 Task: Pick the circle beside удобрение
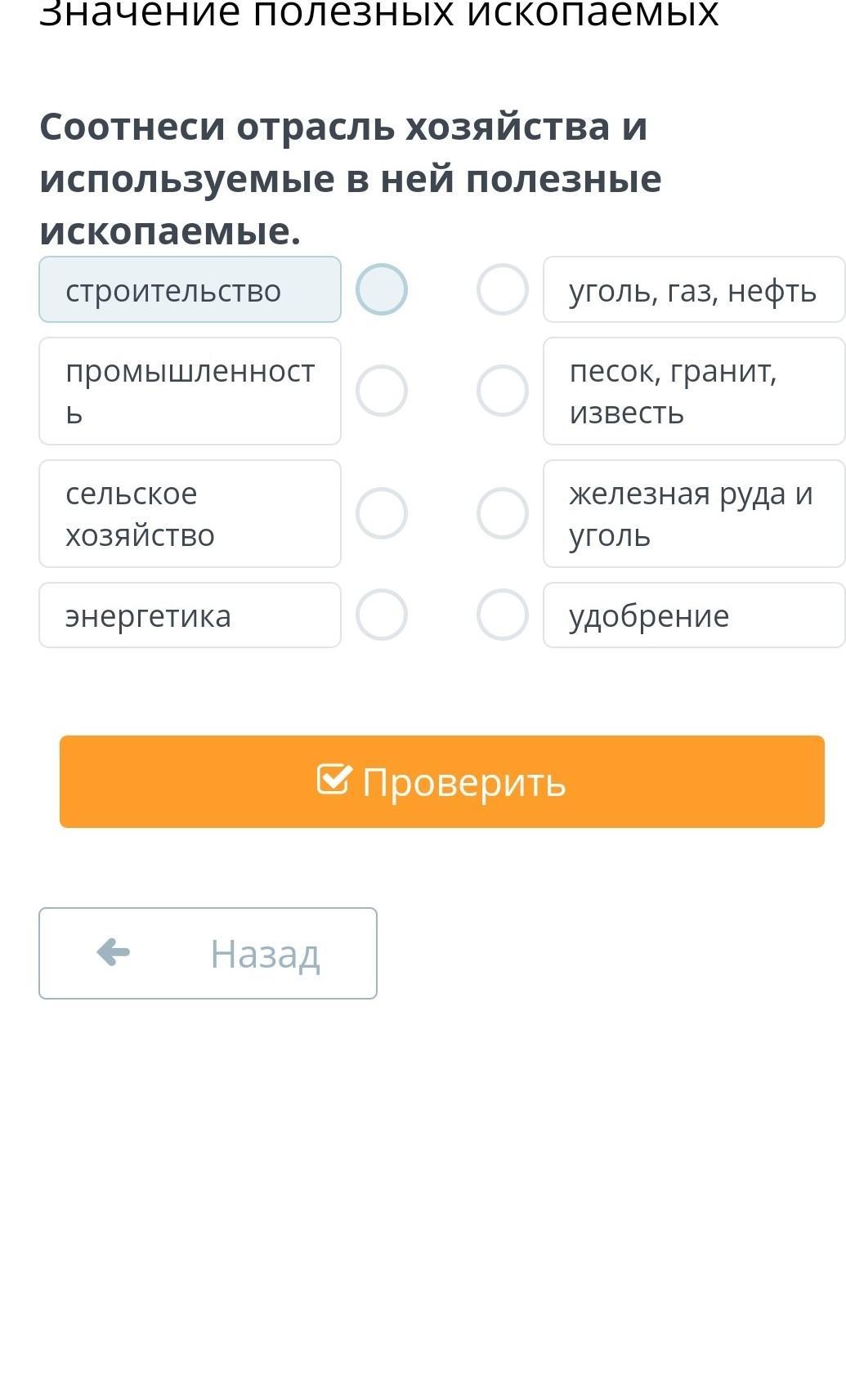[503, 615]
